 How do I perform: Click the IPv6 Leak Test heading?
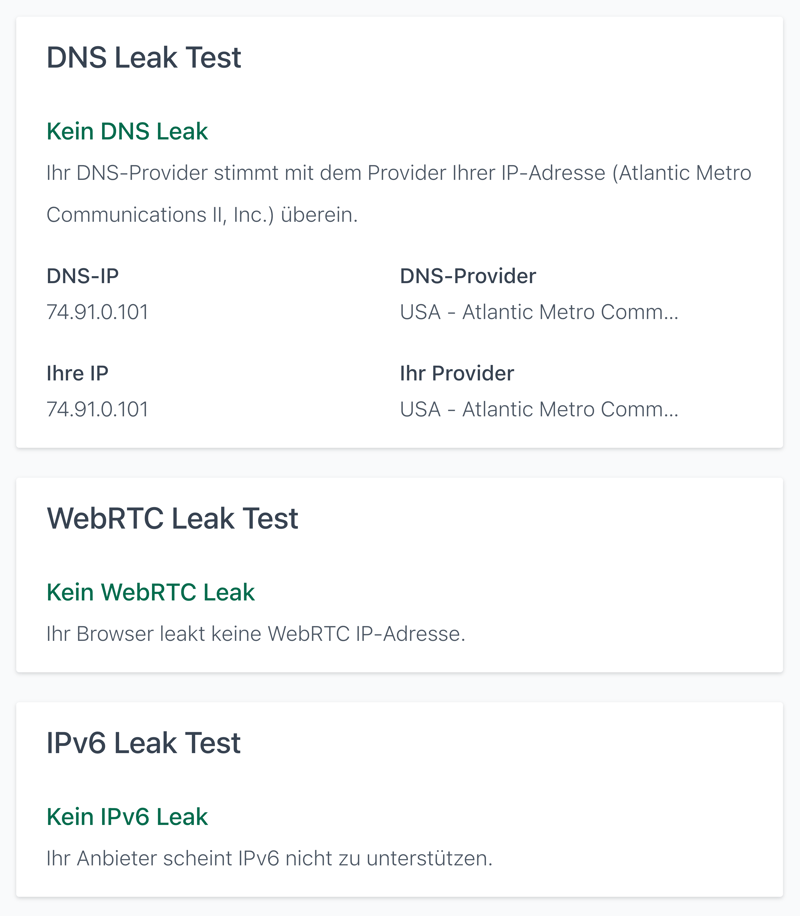(x=143, y=743)
